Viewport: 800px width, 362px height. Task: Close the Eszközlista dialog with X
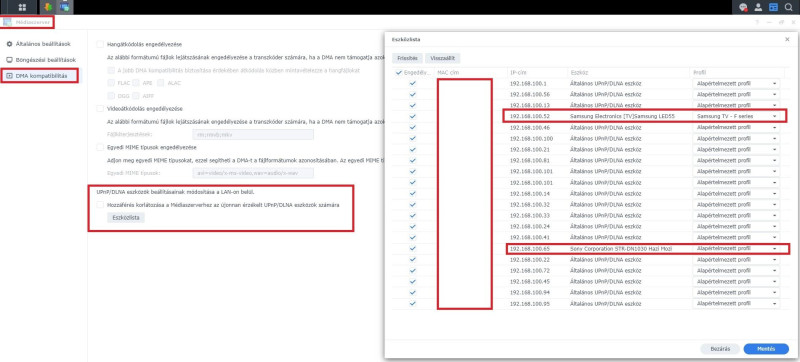pyautogui.click(x=786, y=39)
